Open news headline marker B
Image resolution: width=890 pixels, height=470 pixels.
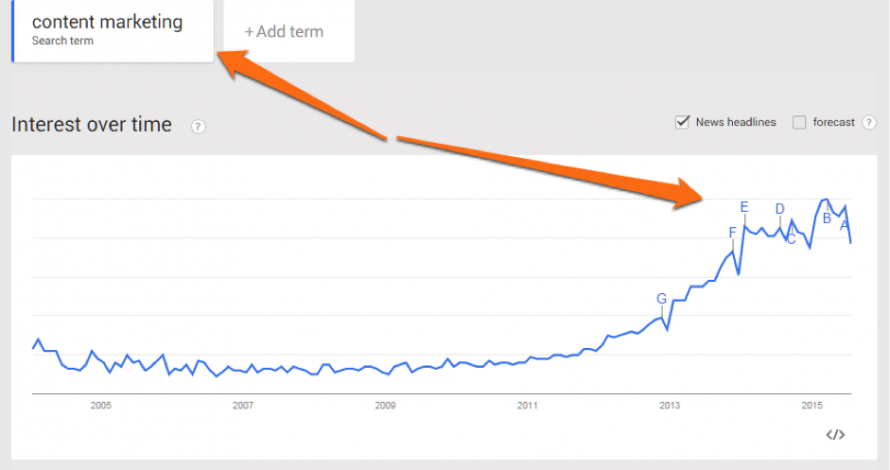827,218
